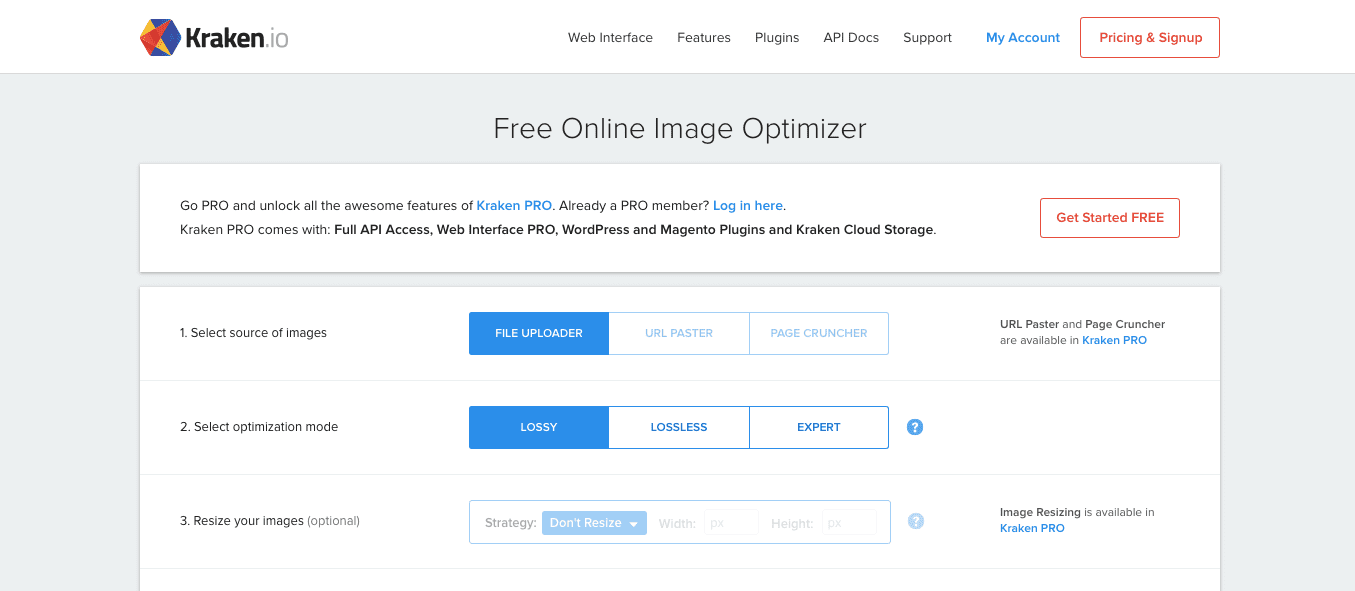Choose LOSSY optimization mode
1355x591 pixels.
[x=539, y=427]
